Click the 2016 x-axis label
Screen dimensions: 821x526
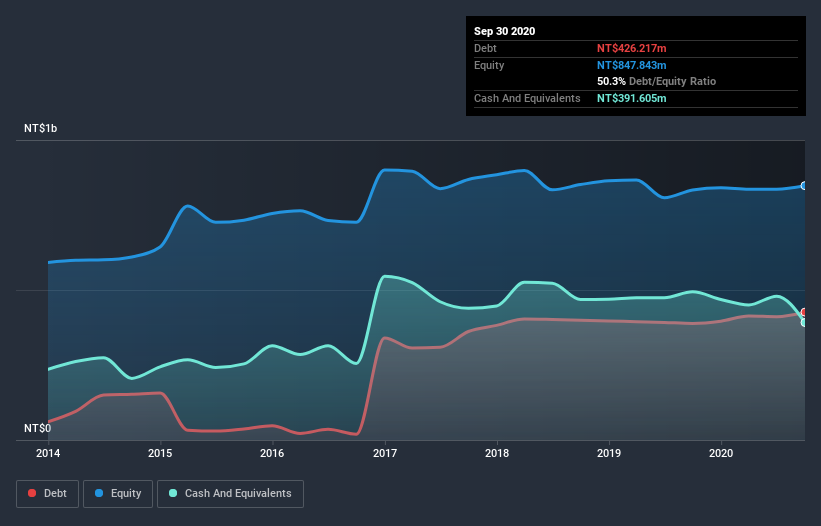coord(272,453)
